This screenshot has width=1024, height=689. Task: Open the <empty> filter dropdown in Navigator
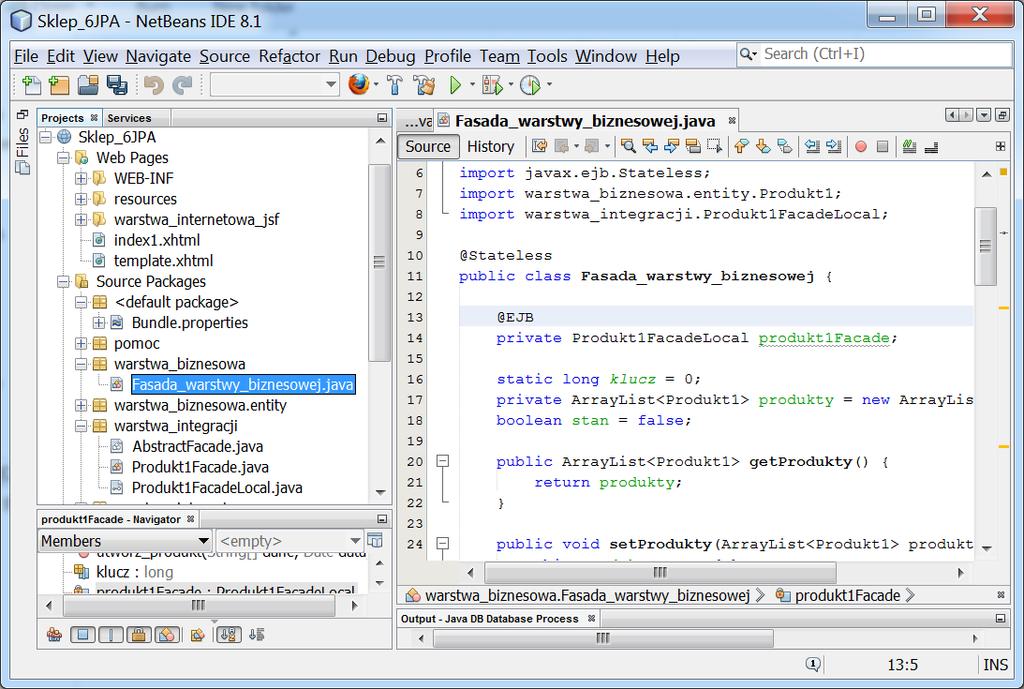tap(290, 541)
